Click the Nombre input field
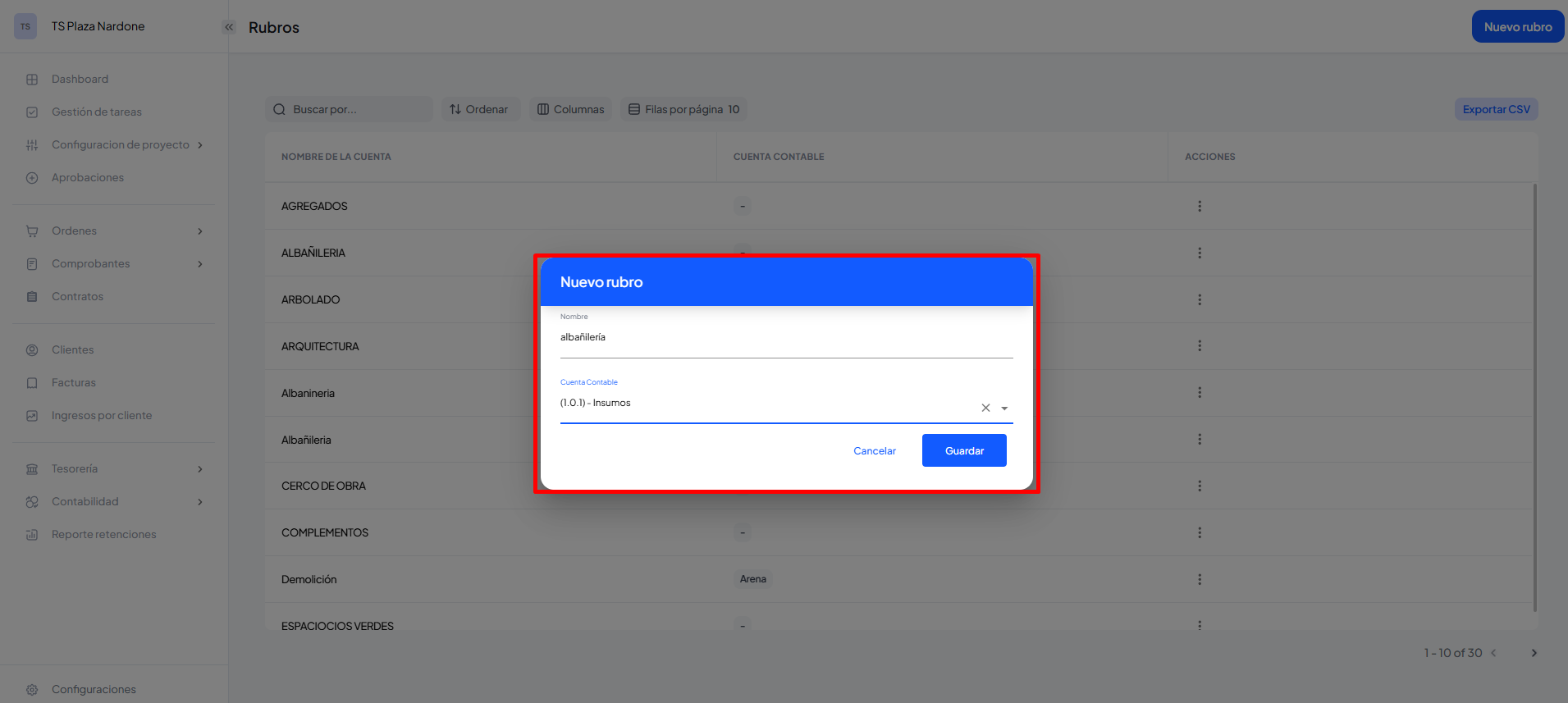Screen dimensions: 1568x703 click(785, 338)
